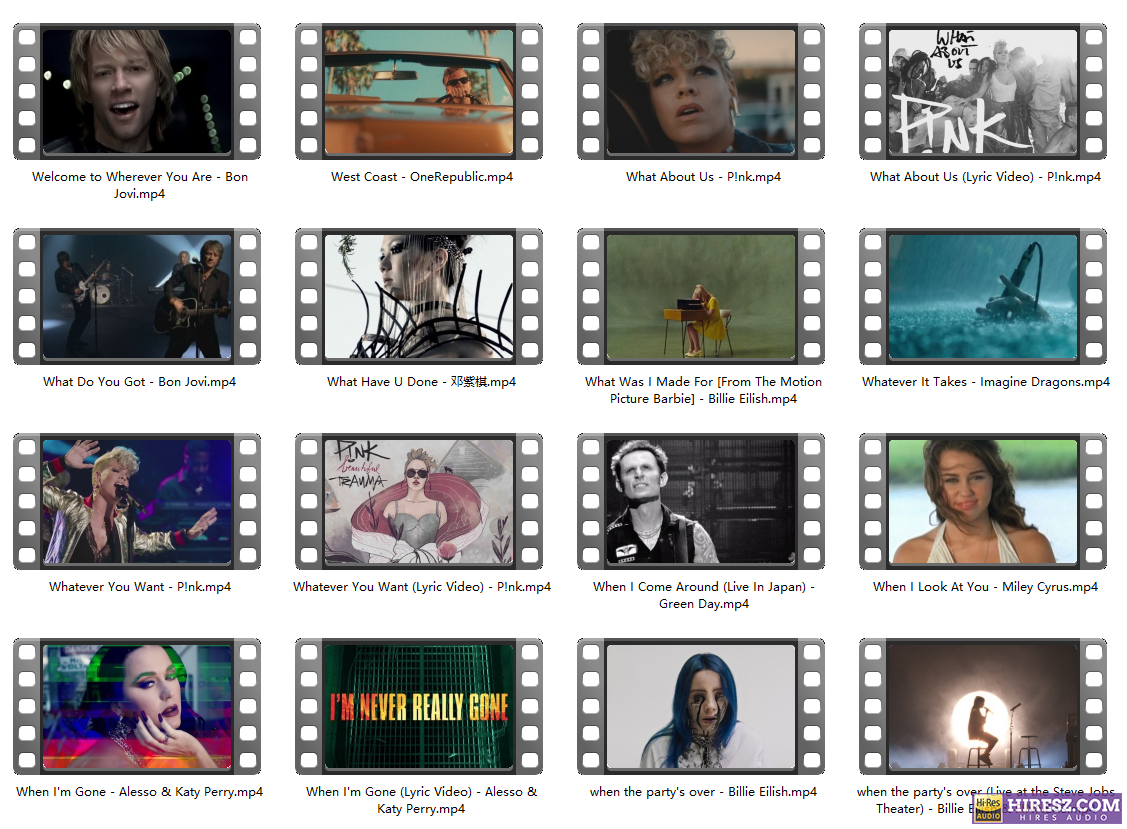Click filename 'What Do You Got - Bon Jovi.mp4'
The image size is (1127, 829).
139,382
